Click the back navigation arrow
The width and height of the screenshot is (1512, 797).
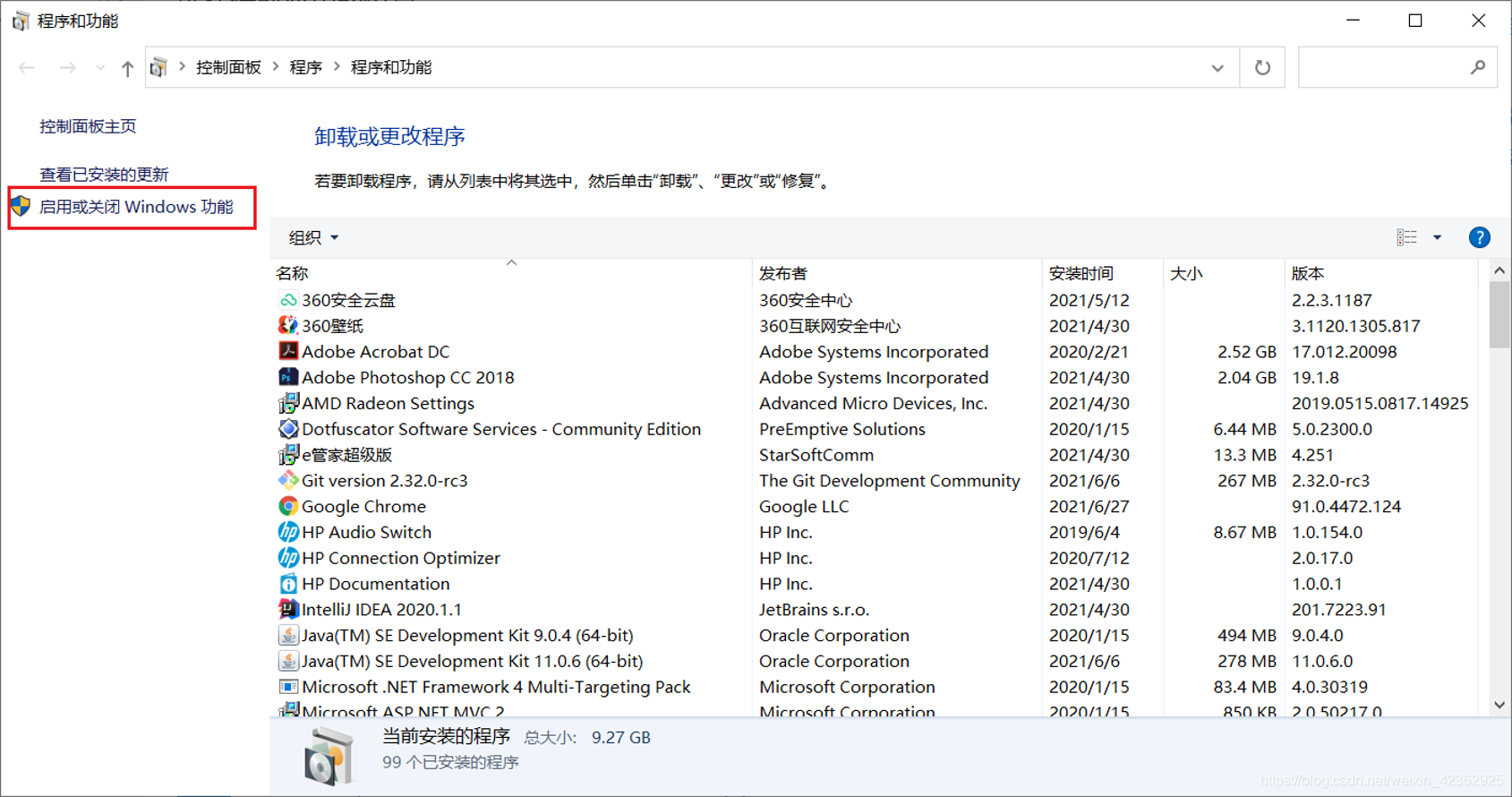click(x=27, y=68)
